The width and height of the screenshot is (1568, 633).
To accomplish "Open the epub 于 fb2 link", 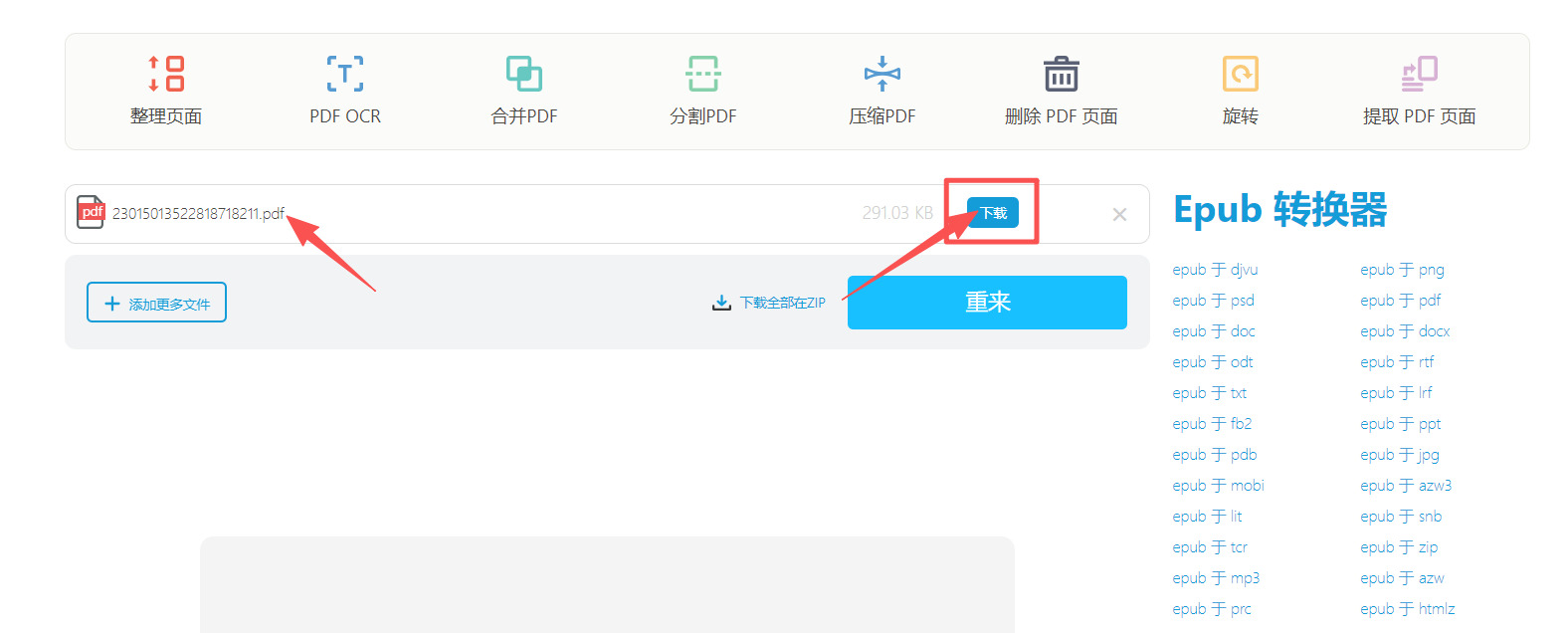I will [x=1212, y=424].
